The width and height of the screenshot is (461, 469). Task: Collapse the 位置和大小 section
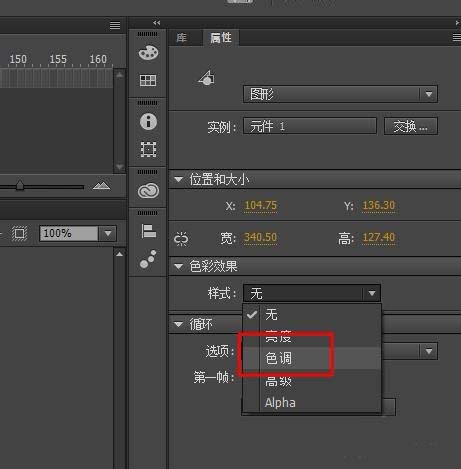(x=179, y=180)
